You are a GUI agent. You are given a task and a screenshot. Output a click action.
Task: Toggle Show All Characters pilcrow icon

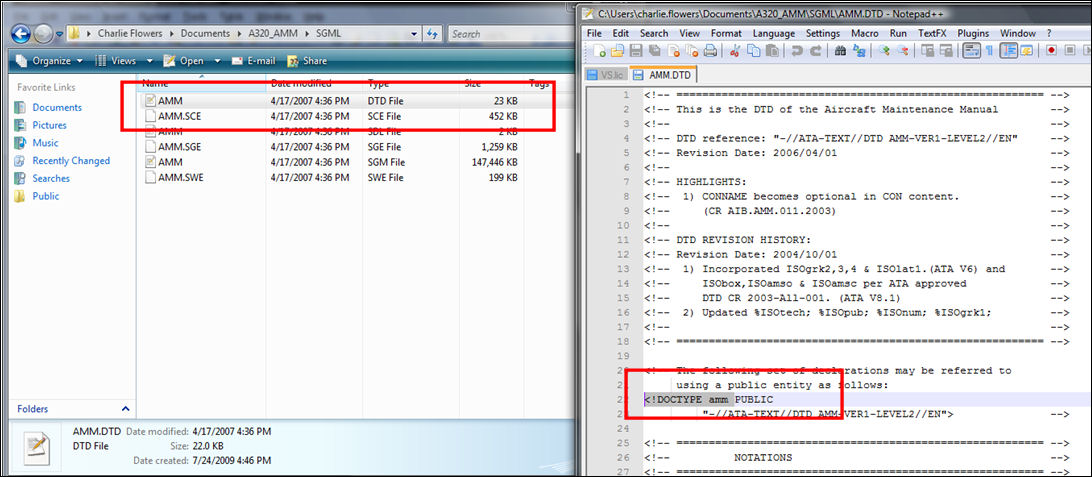[989, 51]
